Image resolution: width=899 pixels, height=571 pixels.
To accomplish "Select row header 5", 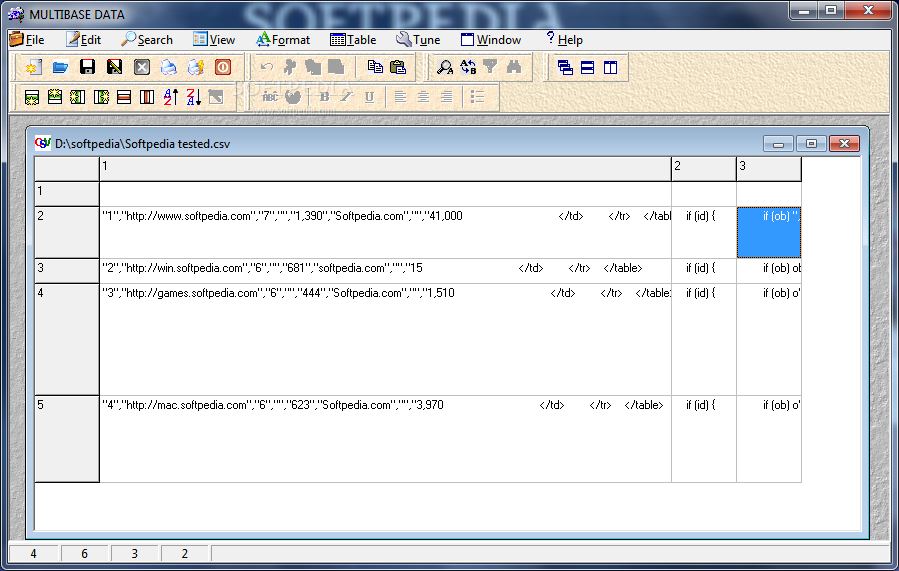I will pos(67,439).
